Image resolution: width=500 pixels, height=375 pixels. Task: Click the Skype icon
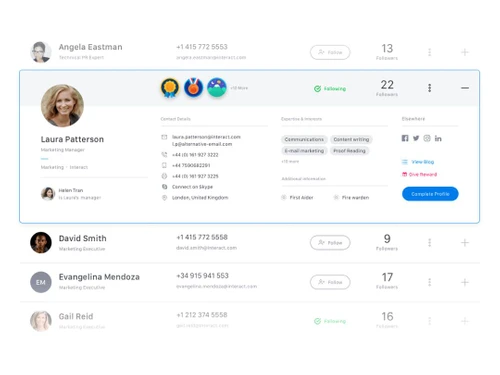pyautogui.click(x=164, y=187)
